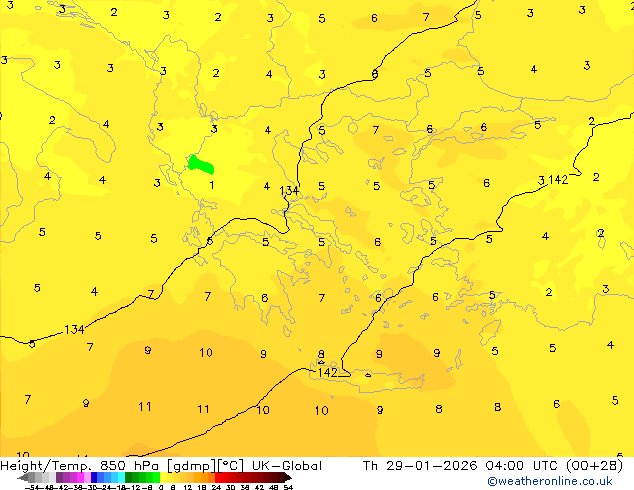Pick the bright red legend swatch
The width and height of the screenshot is (634, 490).
coord(218,477)
